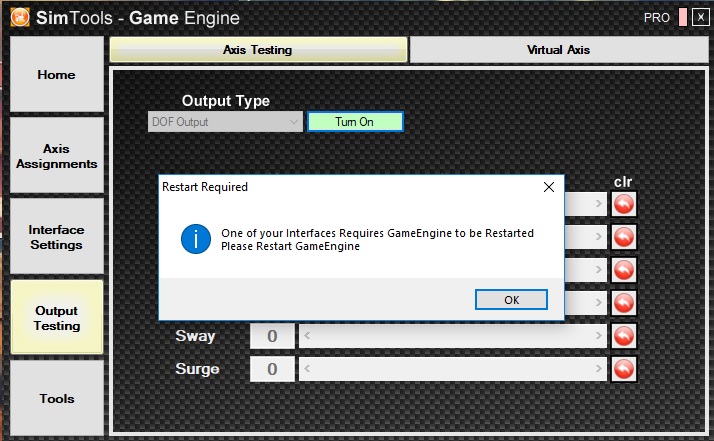
Task: Click the 'Restart Required' dialog title
Action: 205,187
